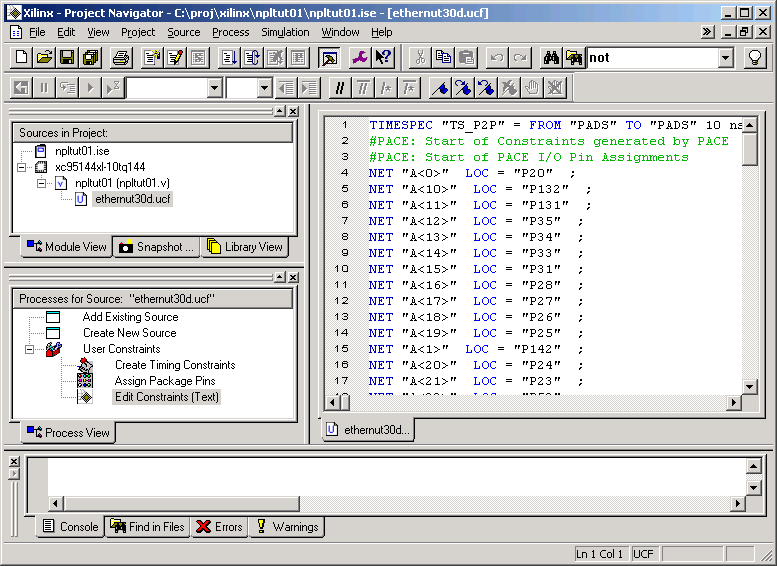Image resolution: width=777 pixels, height=566 pixels.
Task: Click the Open folder toolbar icon
Action: [44, 58]
